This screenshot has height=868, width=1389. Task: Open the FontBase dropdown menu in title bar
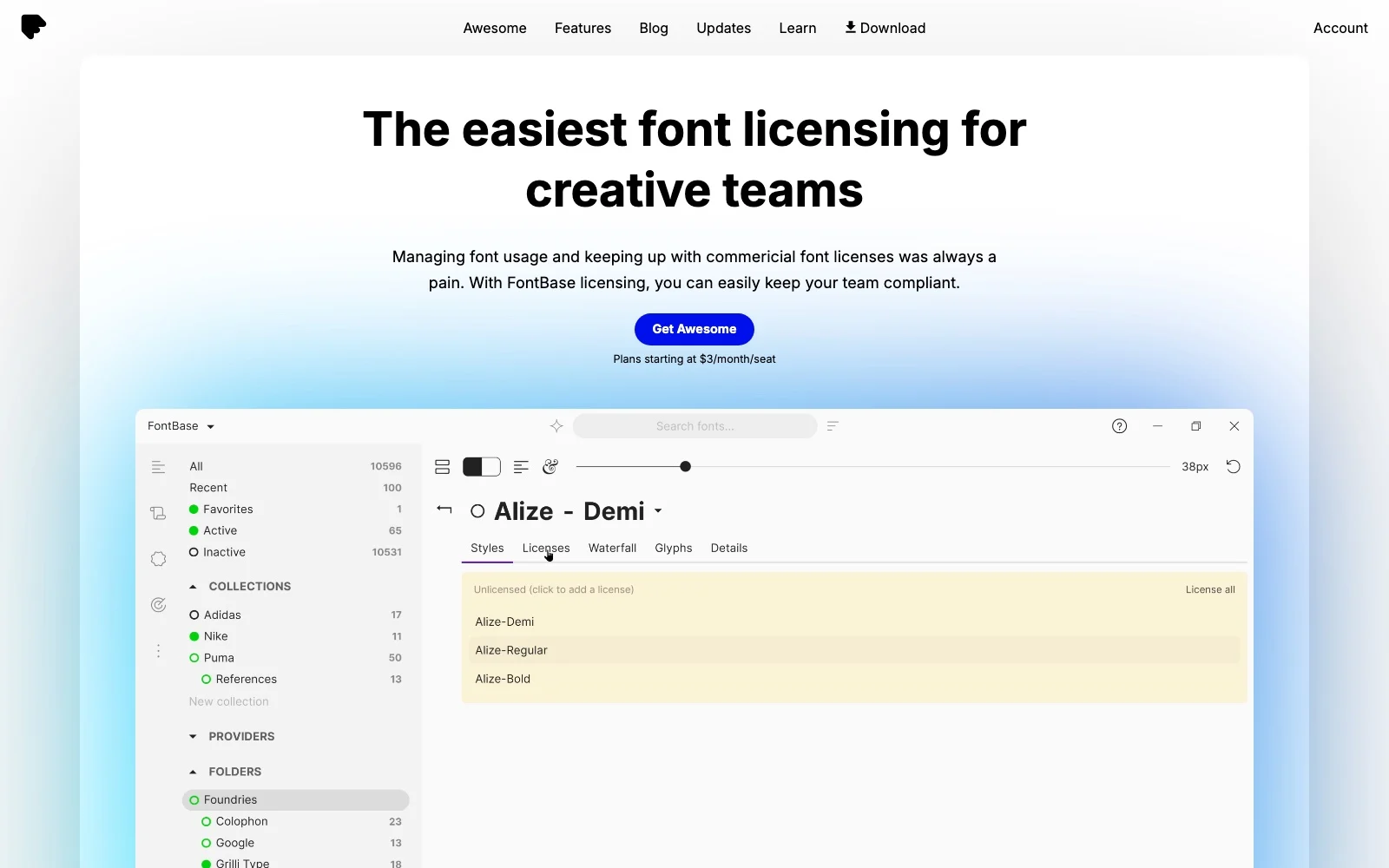[x=181, y=426]
